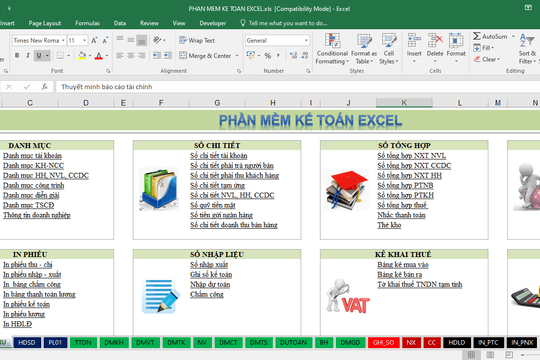Image resolution: width=540 pixels, height=360 pixels.
Task: Open AutoSum dropdown arrow
Action: (x=513, y=36)
